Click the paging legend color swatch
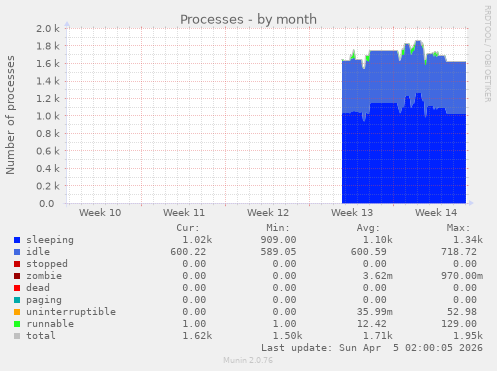 click(17, 300)
